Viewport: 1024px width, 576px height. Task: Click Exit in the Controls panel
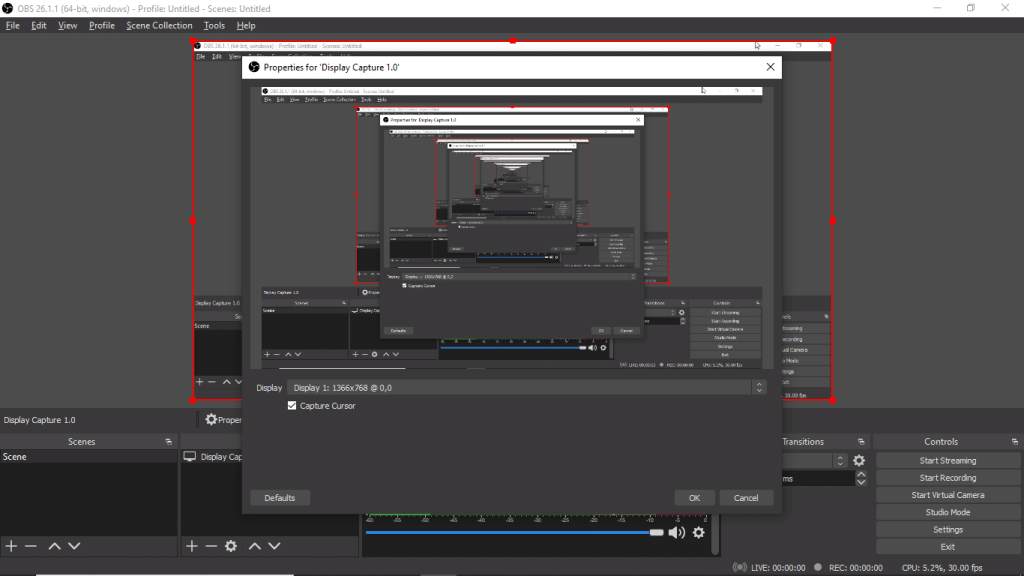click(x=948, y=547)
